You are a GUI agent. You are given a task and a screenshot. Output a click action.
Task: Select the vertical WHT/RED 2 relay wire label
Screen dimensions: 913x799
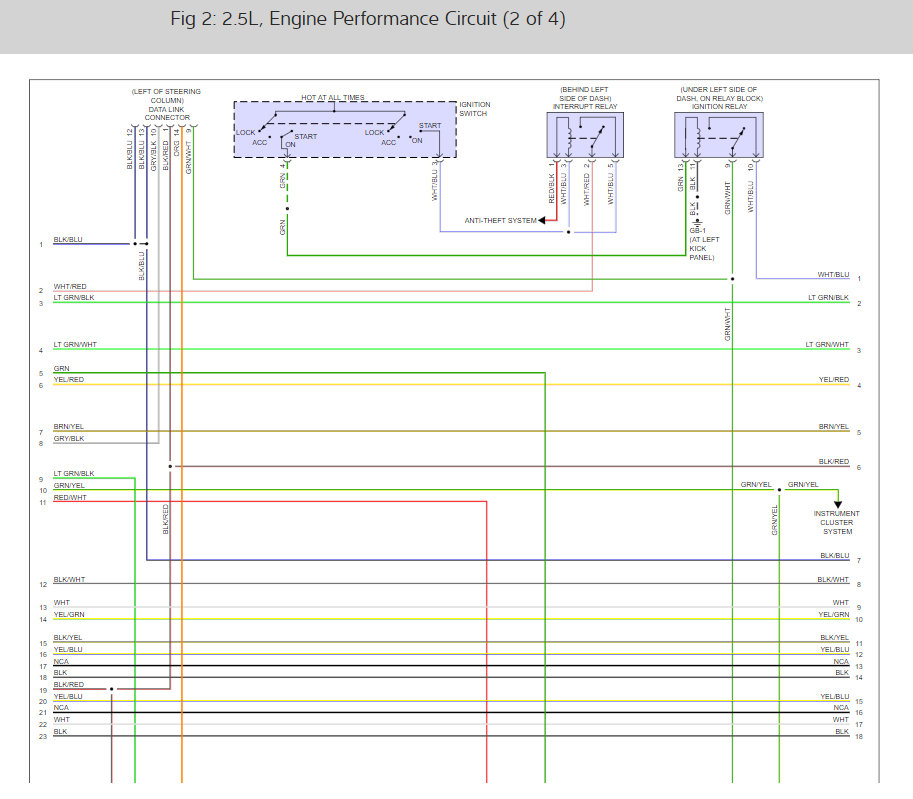tap(586, 183)
